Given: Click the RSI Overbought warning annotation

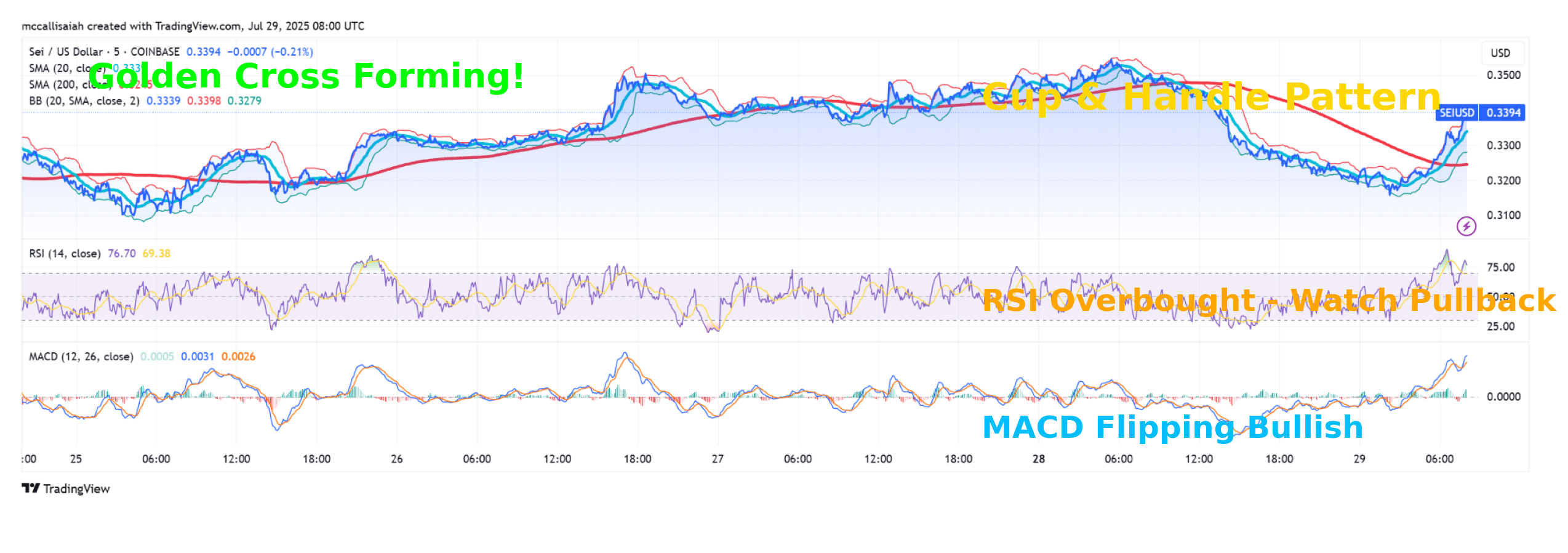Looking at the screenshot, I should (1268, 301).
